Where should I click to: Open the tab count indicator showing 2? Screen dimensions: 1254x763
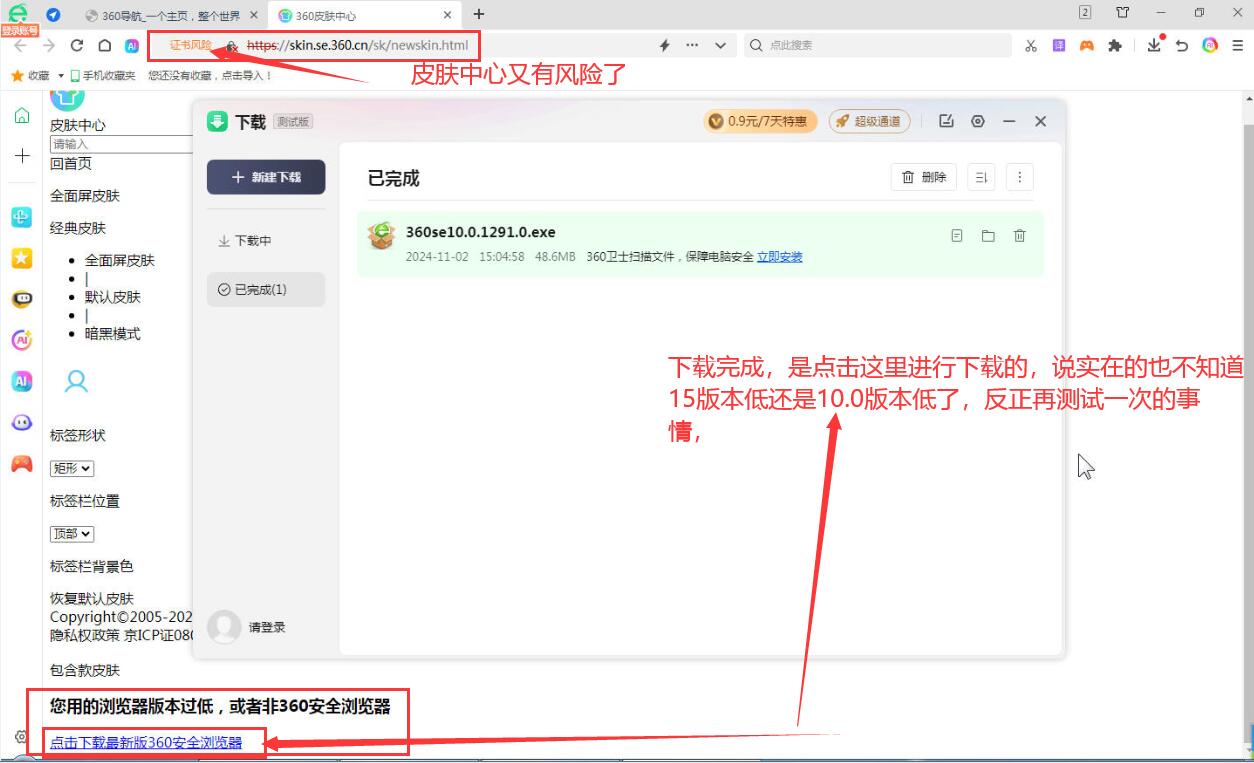coord(1085,13)
